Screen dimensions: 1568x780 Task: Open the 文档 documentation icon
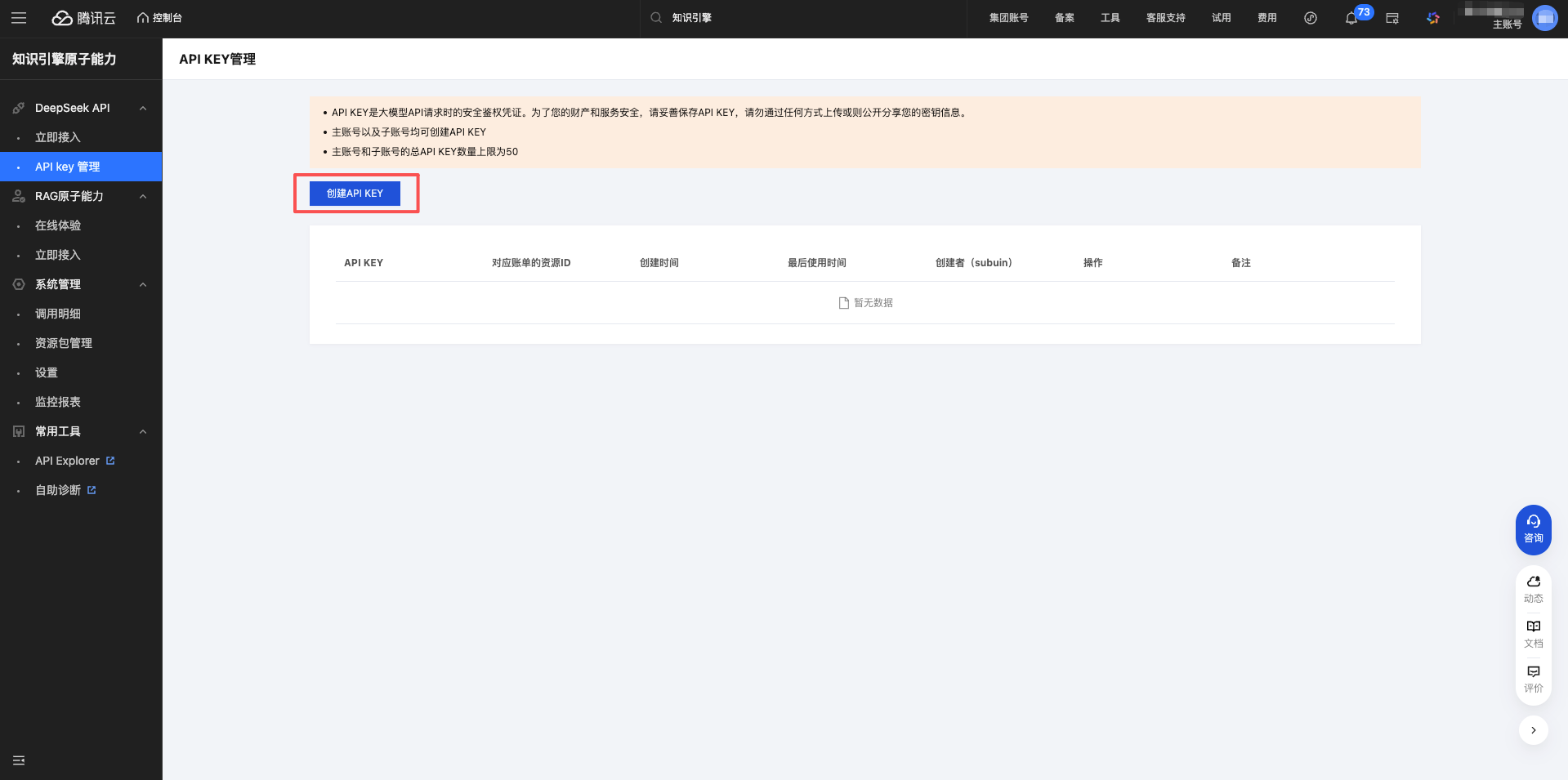coord(1533,632)
